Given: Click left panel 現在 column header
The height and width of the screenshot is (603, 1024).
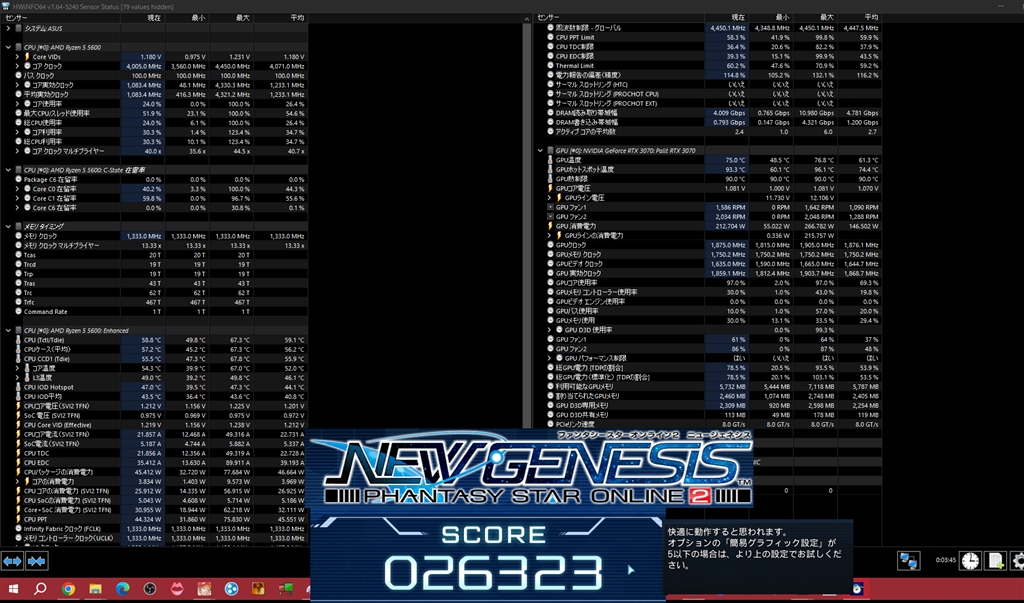Looking at the screenshot, I should click(x=142, y=18).
